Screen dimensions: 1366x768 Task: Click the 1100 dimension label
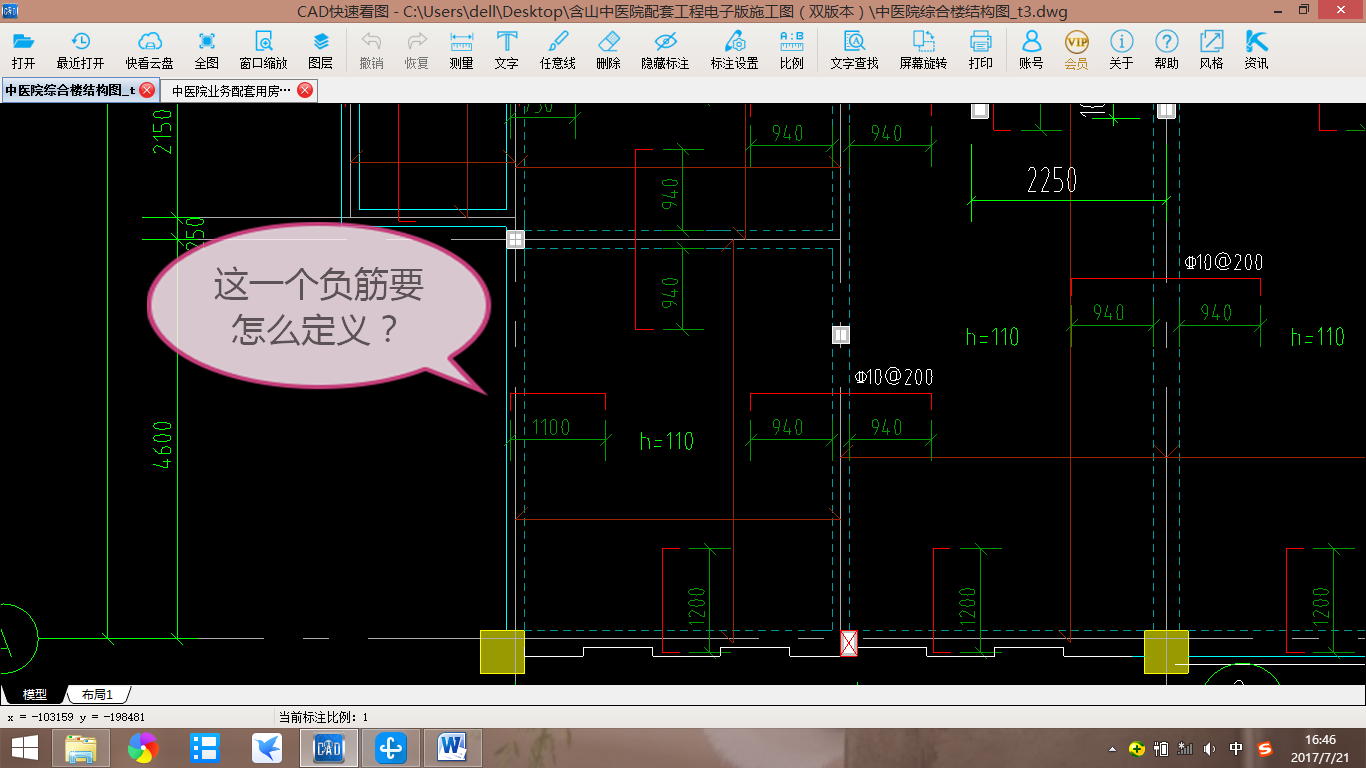(551, 427)
